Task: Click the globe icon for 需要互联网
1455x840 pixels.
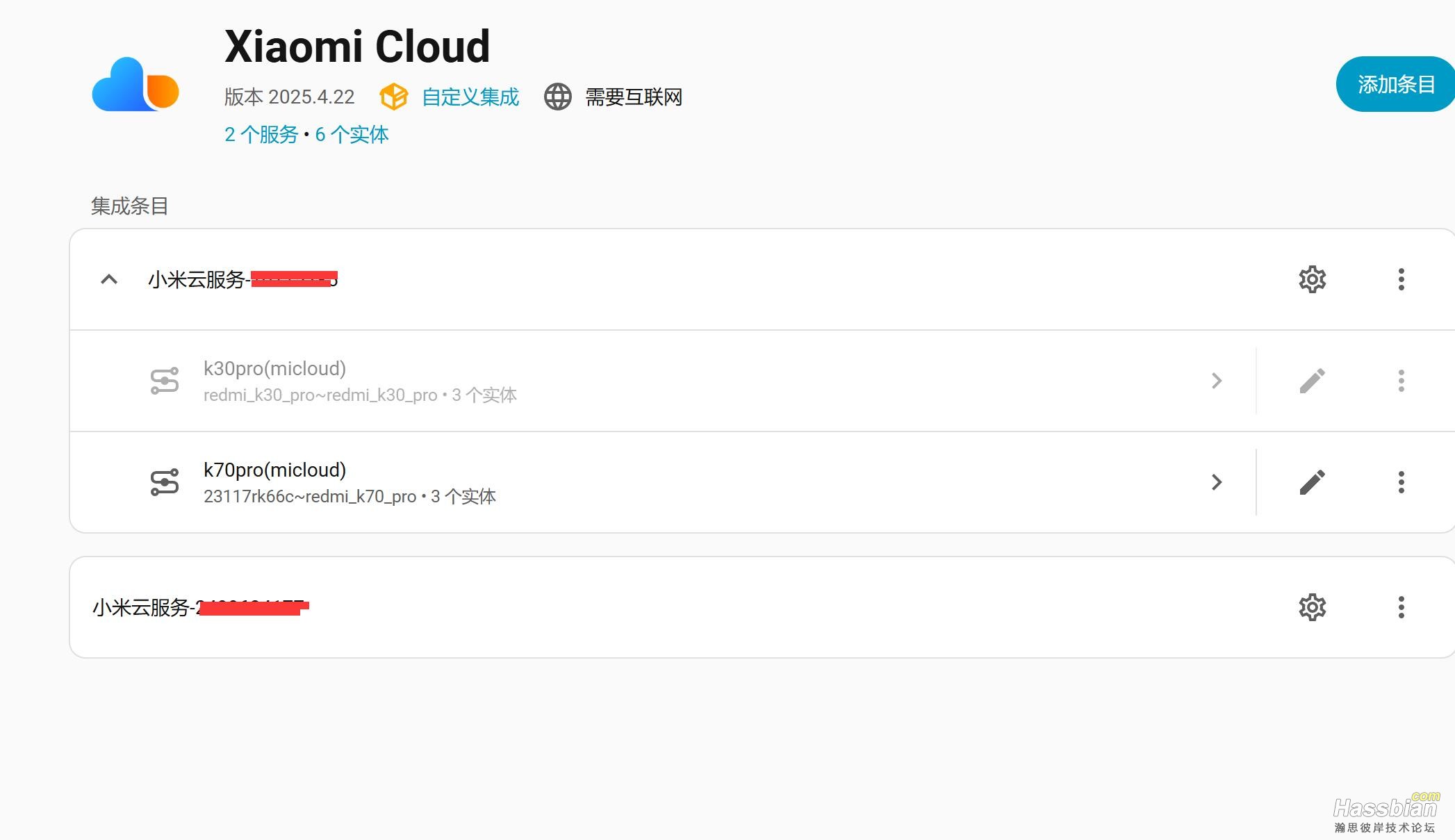Action: pos(557,97)
